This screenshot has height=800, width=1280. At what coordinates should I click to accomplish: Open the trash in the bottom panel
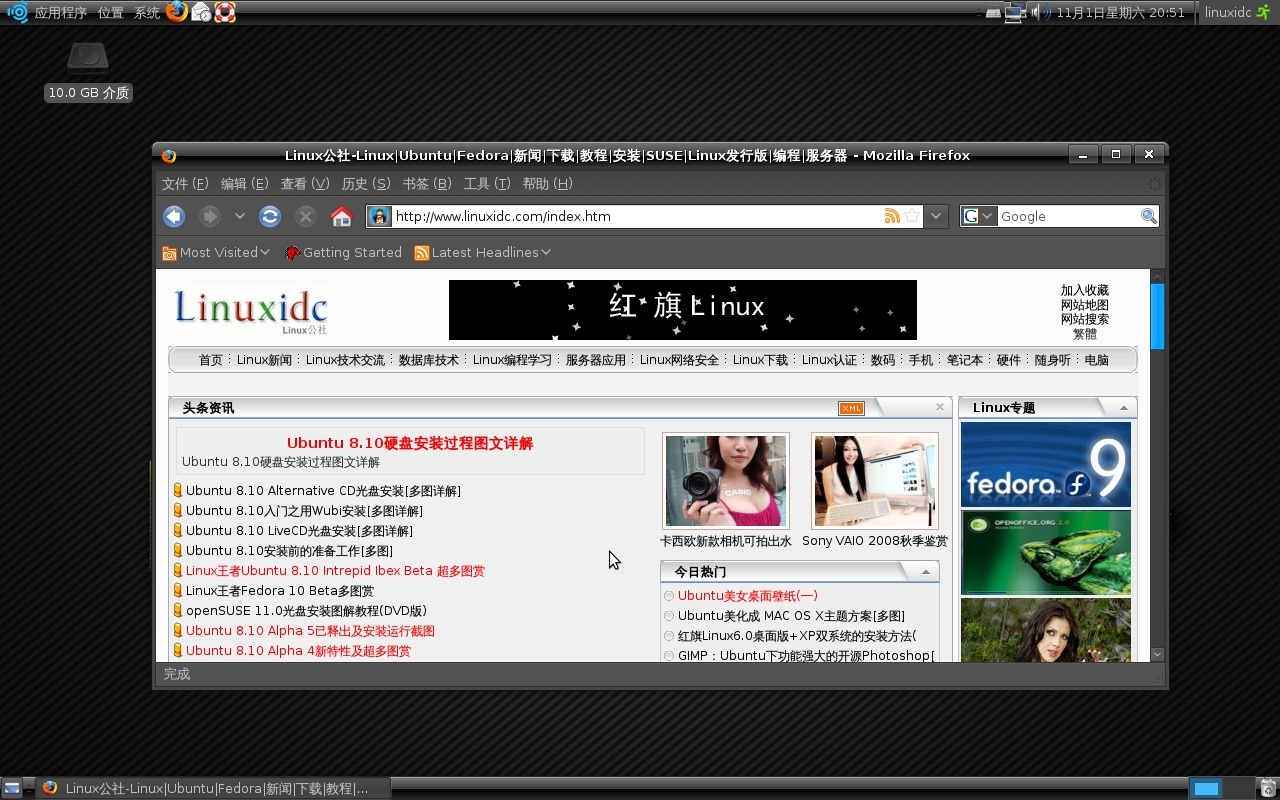coord(1268,788)
